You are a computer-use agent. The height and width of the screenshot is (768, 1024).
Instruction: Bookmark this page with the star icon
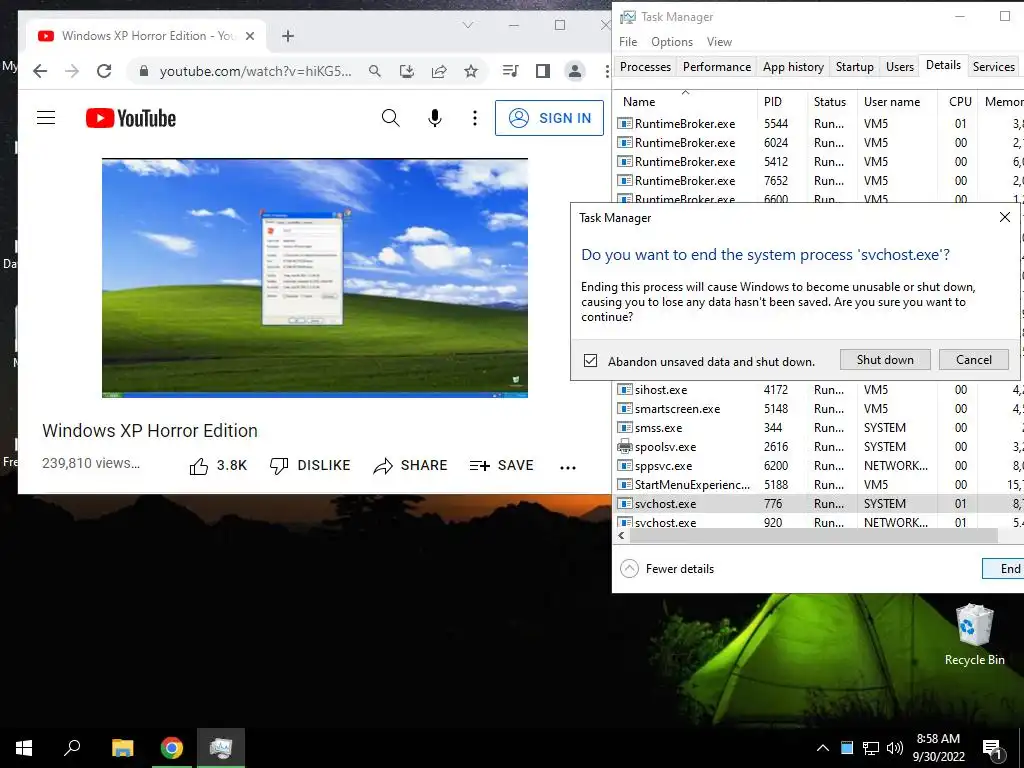[471, 71]
